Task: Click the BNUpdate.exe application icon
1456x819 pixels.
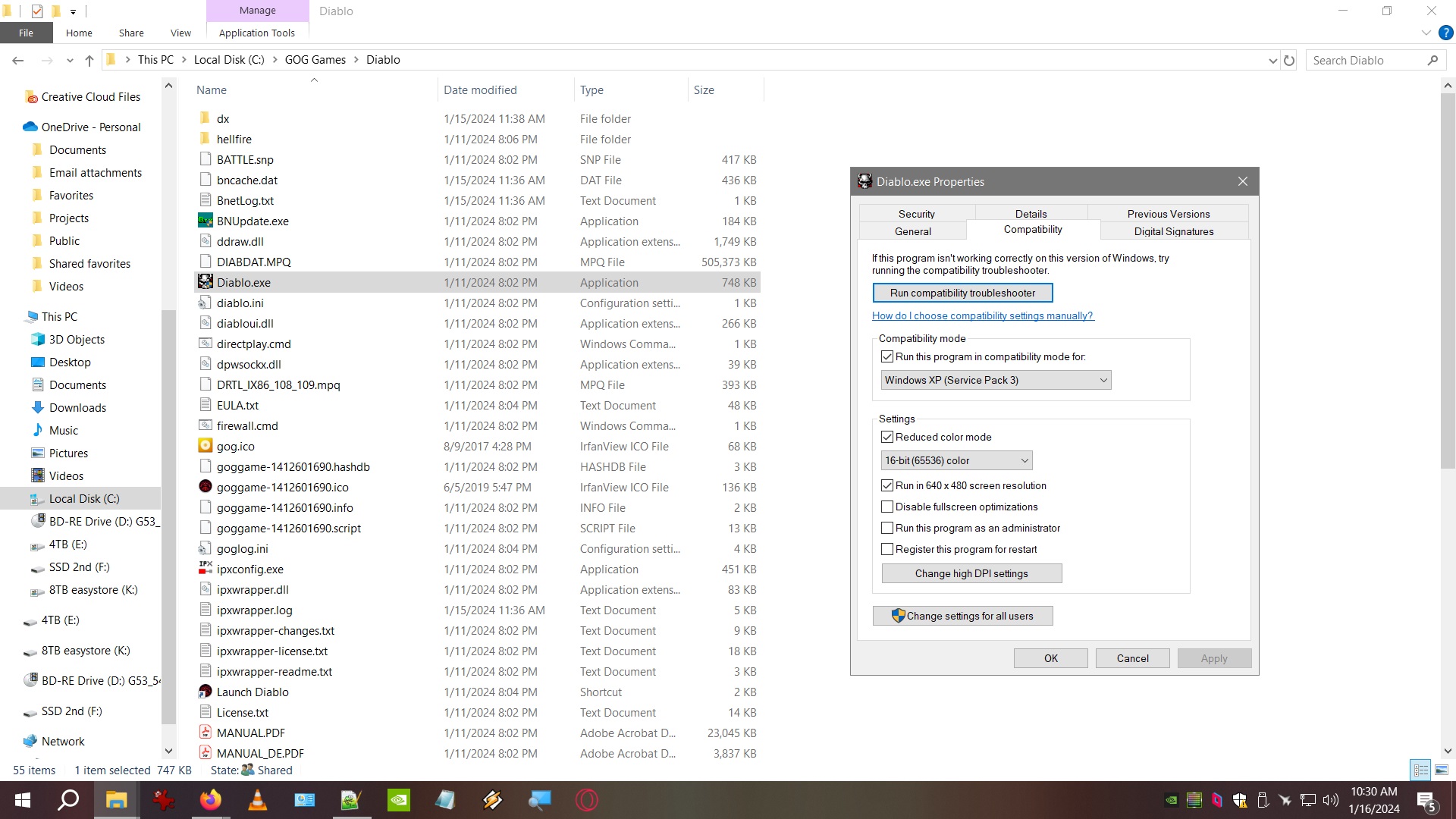Action: [x=205, y=221]
